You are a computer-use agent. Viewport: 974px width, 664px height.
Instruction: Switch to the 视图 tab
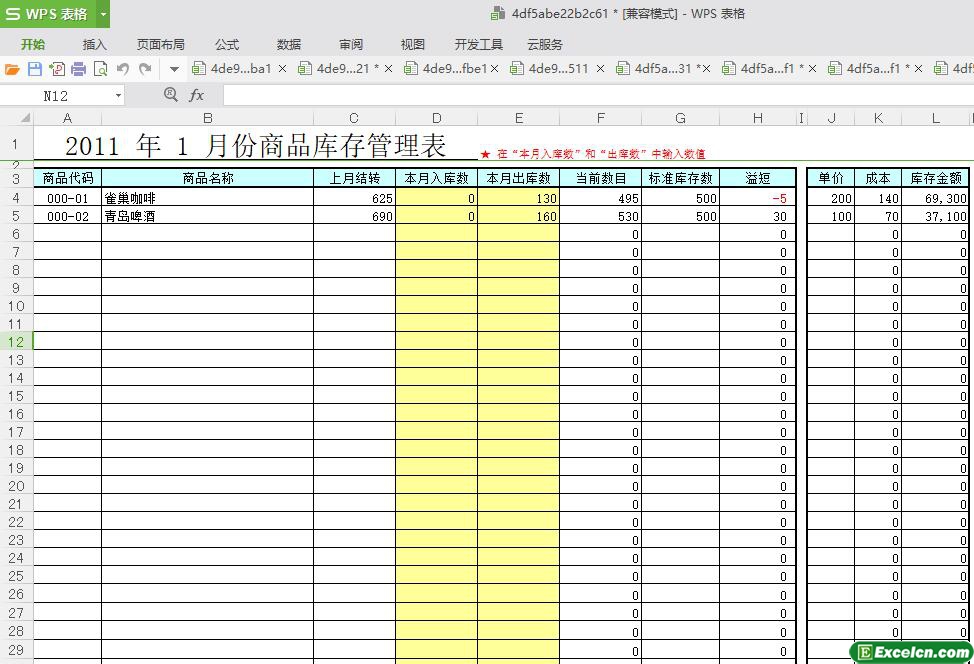(x=412, y=45)
